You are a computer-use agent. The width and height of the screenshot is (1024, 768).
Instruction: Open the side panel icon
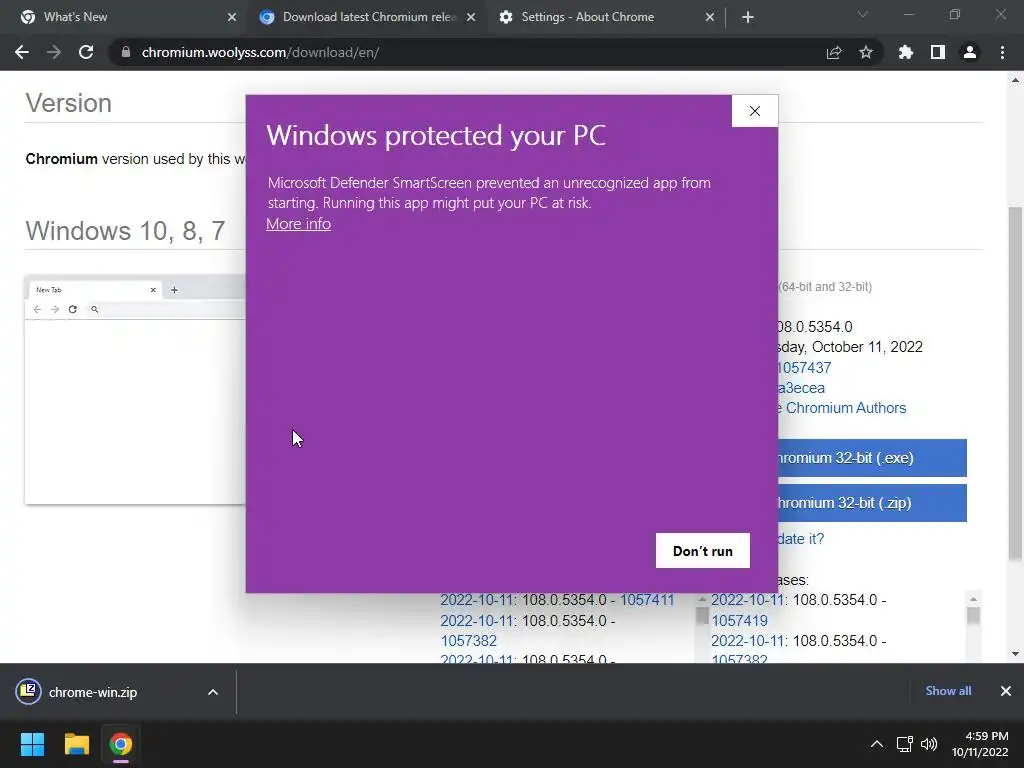click(937, 52)
